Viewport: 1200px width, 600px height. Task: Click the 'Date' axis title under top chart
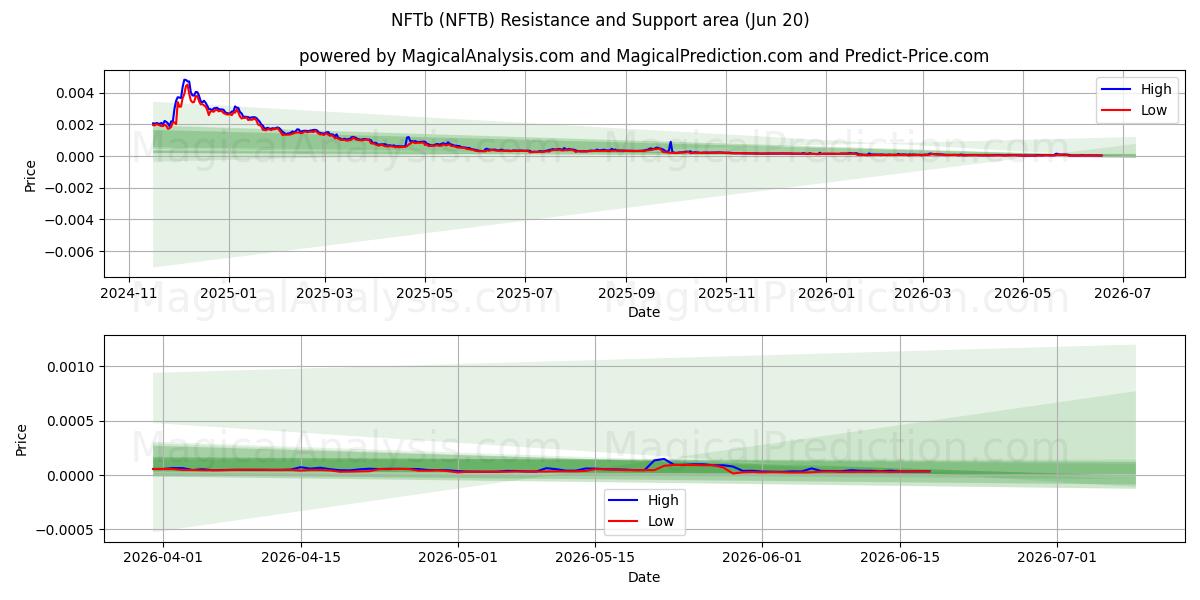[643, 312]
